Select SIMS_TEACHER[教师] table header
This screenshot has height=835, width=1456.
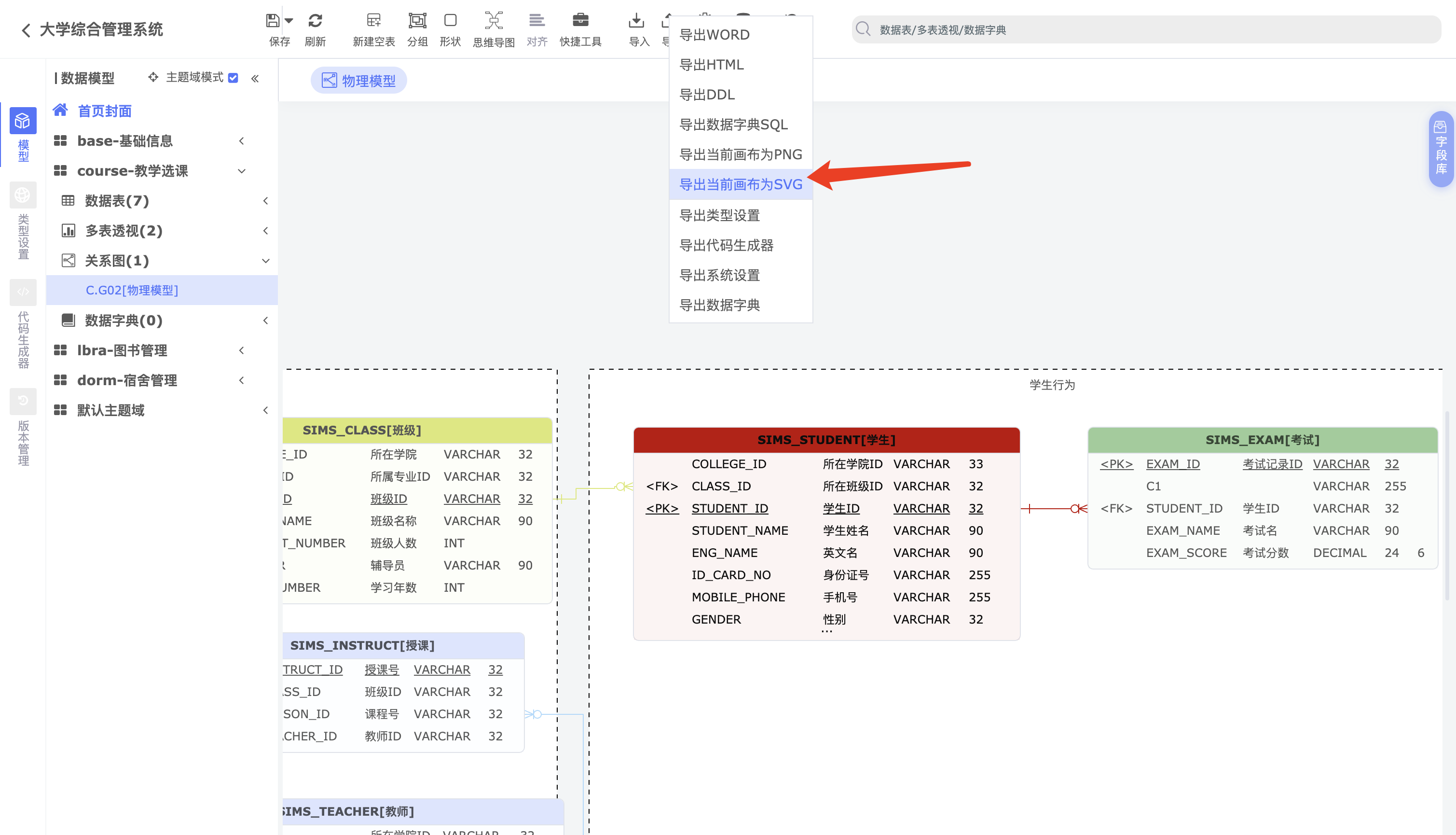pyautogui.click(x=423, y=811)
